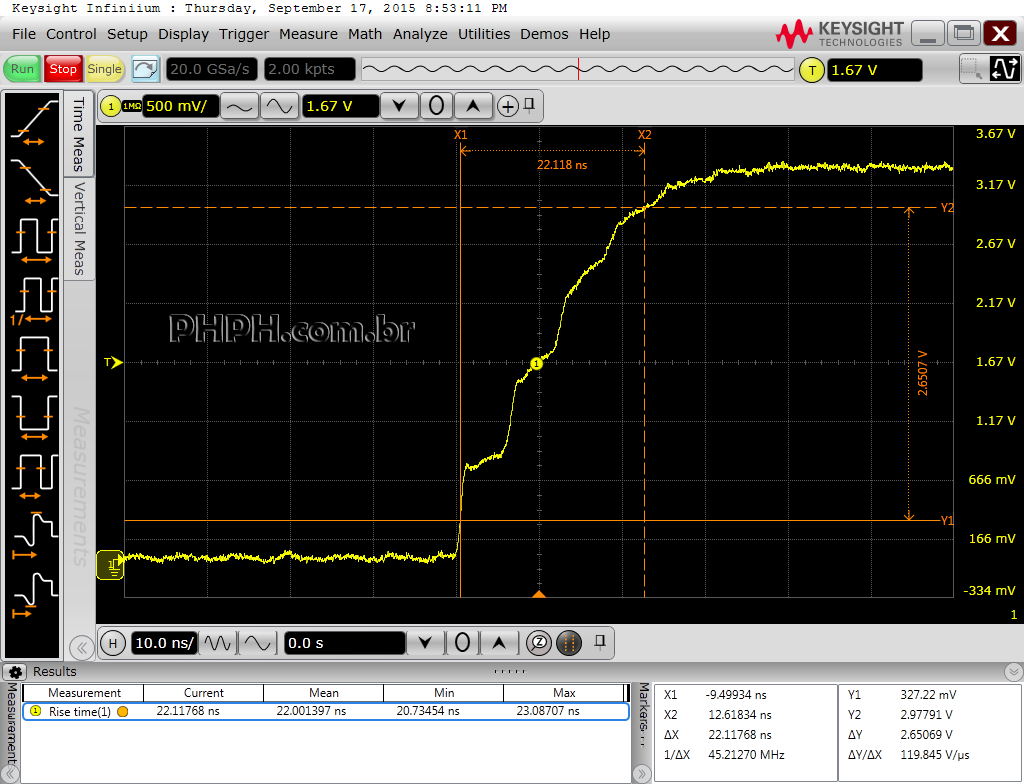The image size is (1024, 784).
Task: Collapse the measurement sidebar with double chevron
Action: click(x=81, y=648)
